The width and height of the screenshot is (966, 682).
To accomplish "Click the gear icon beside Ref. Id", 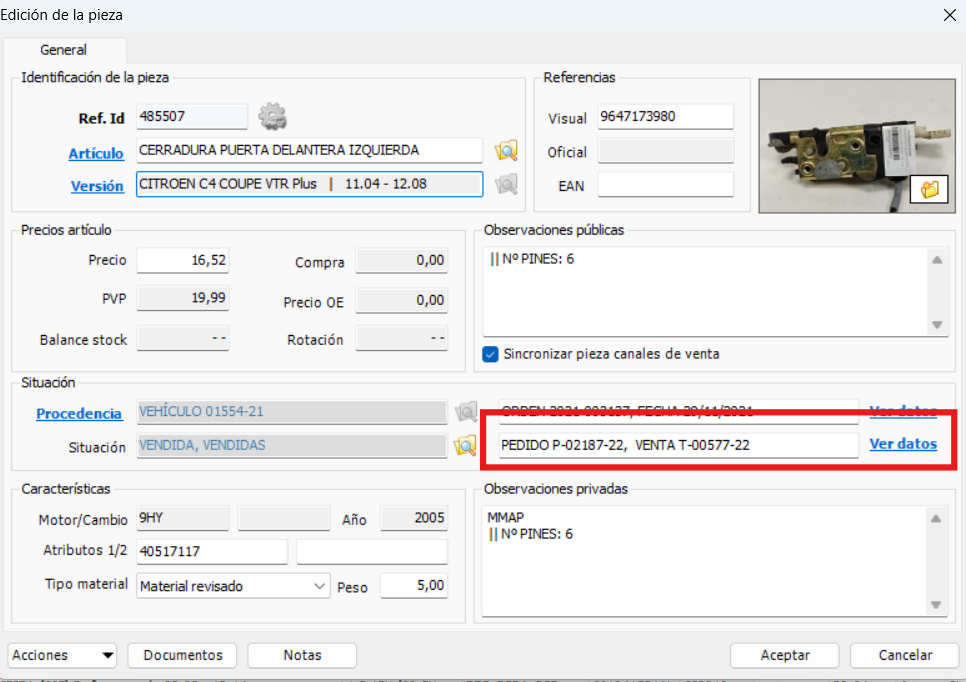I will tap(271, 116).
